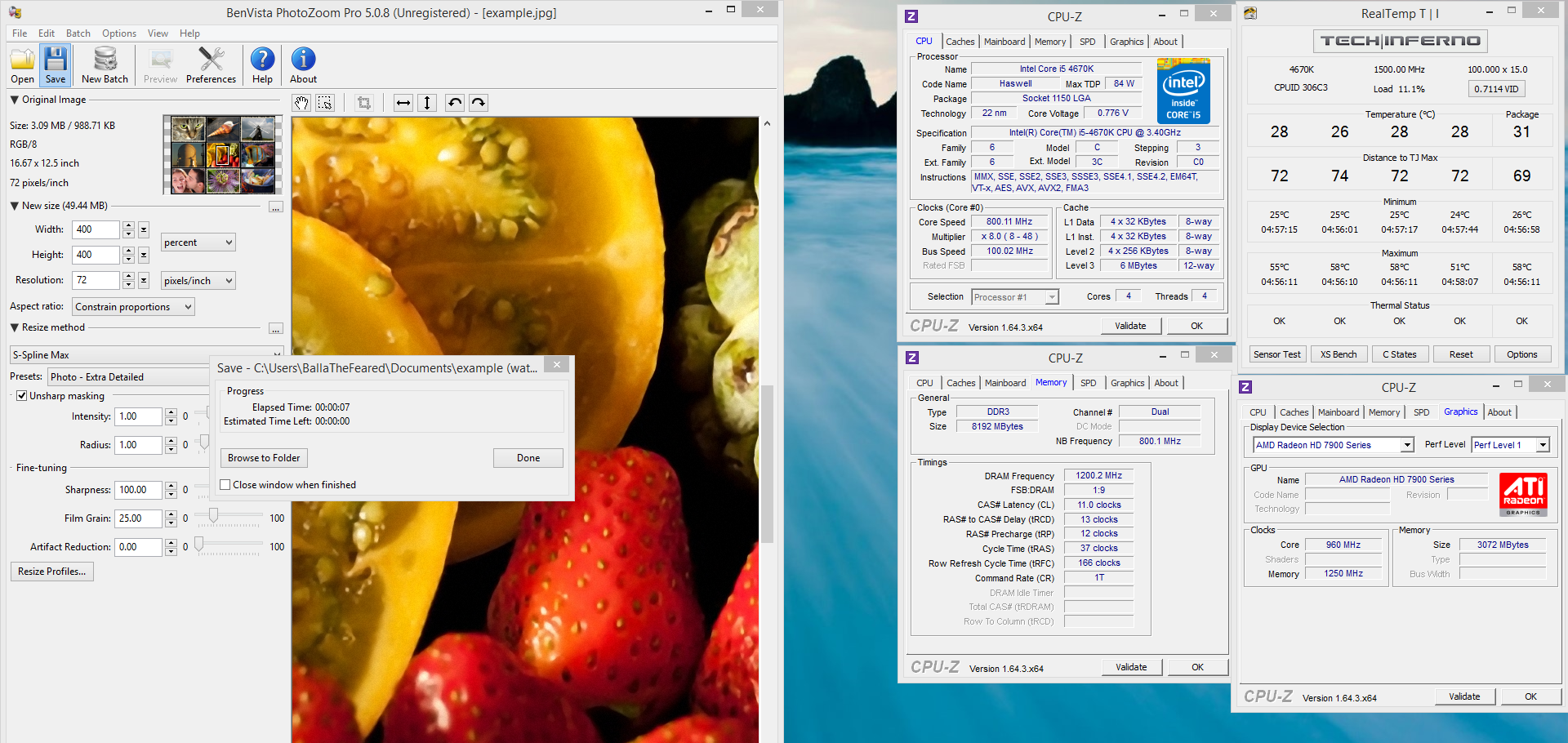Open the percent units dropdown

pos(198,242)
